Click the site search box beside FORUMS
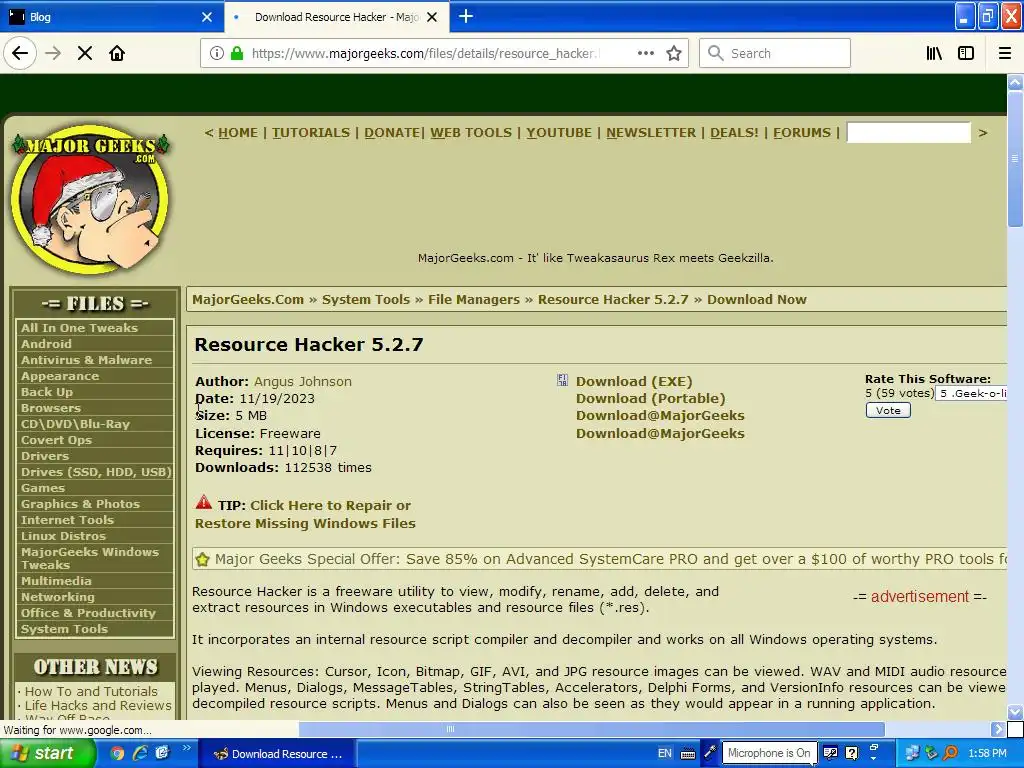 pyautogui.click(x=908, y=133)
